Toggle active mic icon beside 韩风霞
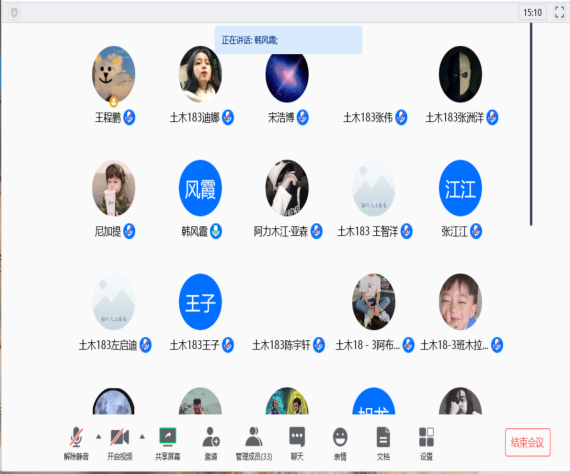This screenshot has width=570, height=474. pos(216,231)
